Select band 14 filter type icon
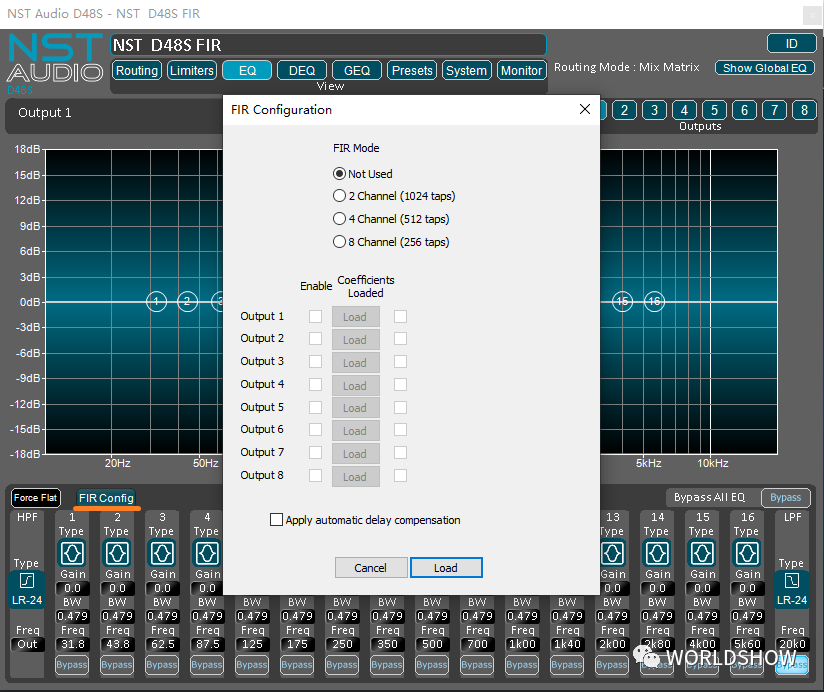 [x=657, y=553]
